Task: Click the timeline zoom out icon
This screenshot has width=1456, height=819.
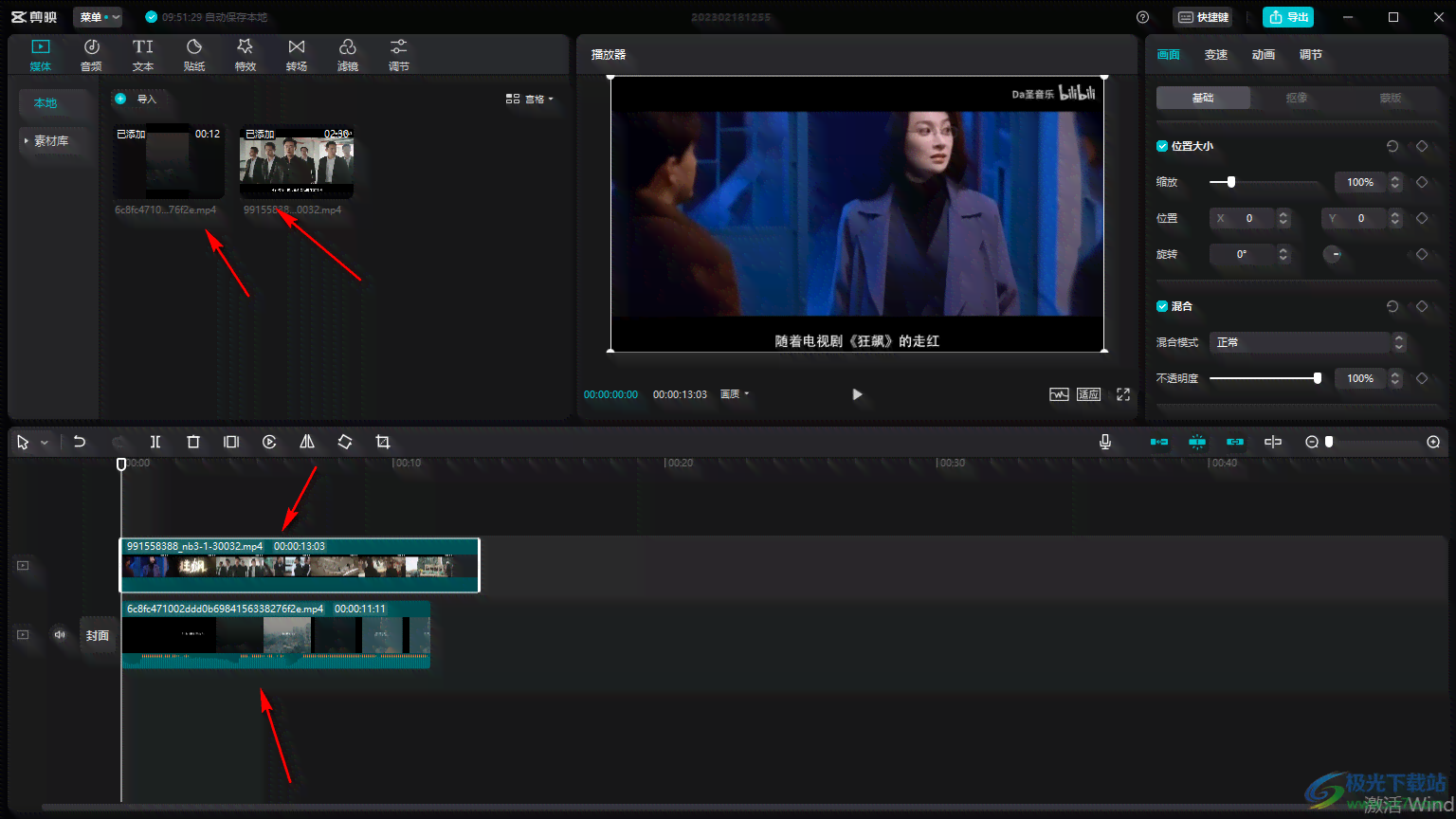Action: [x=1312, y=442]
